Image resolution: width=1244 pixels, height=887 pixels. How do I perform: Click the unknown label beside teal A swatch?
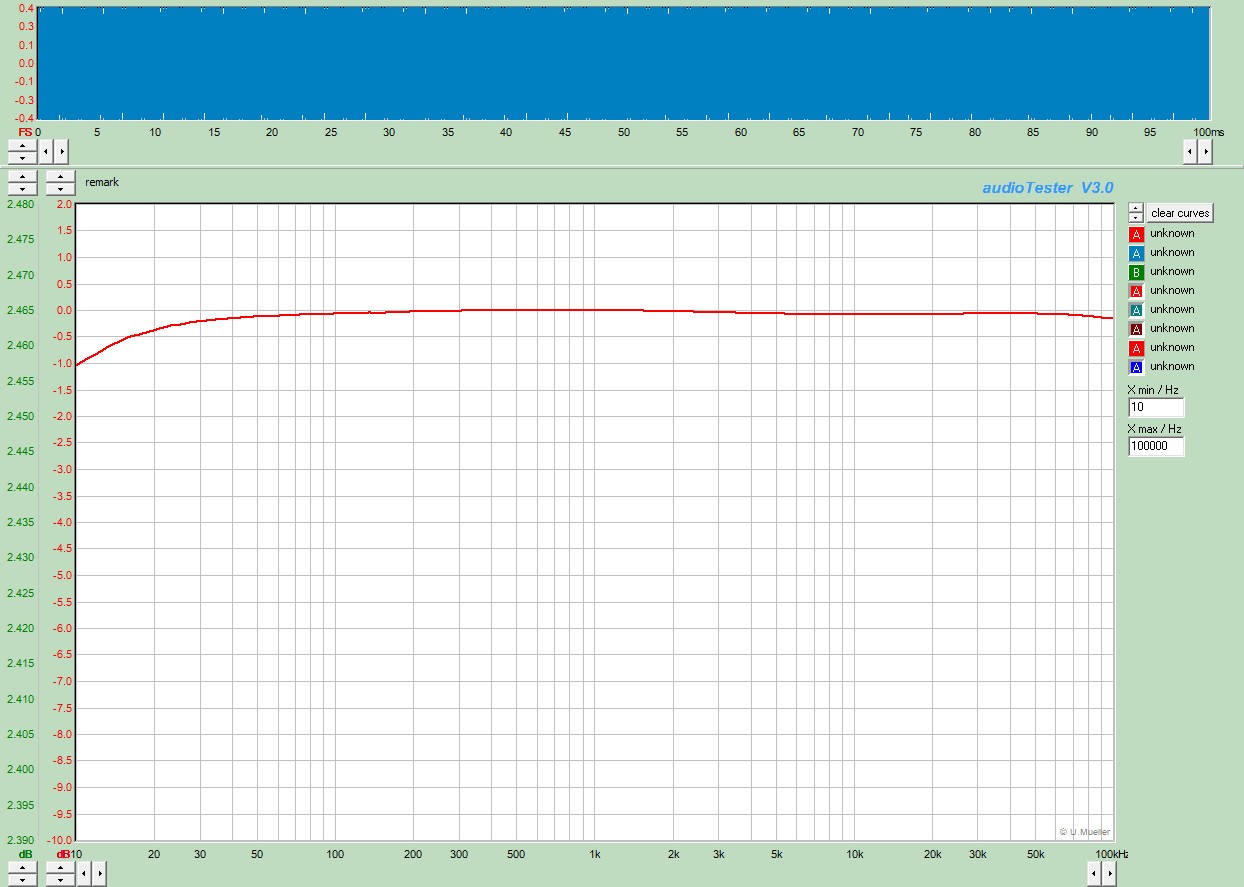[x=1172, y=309]
